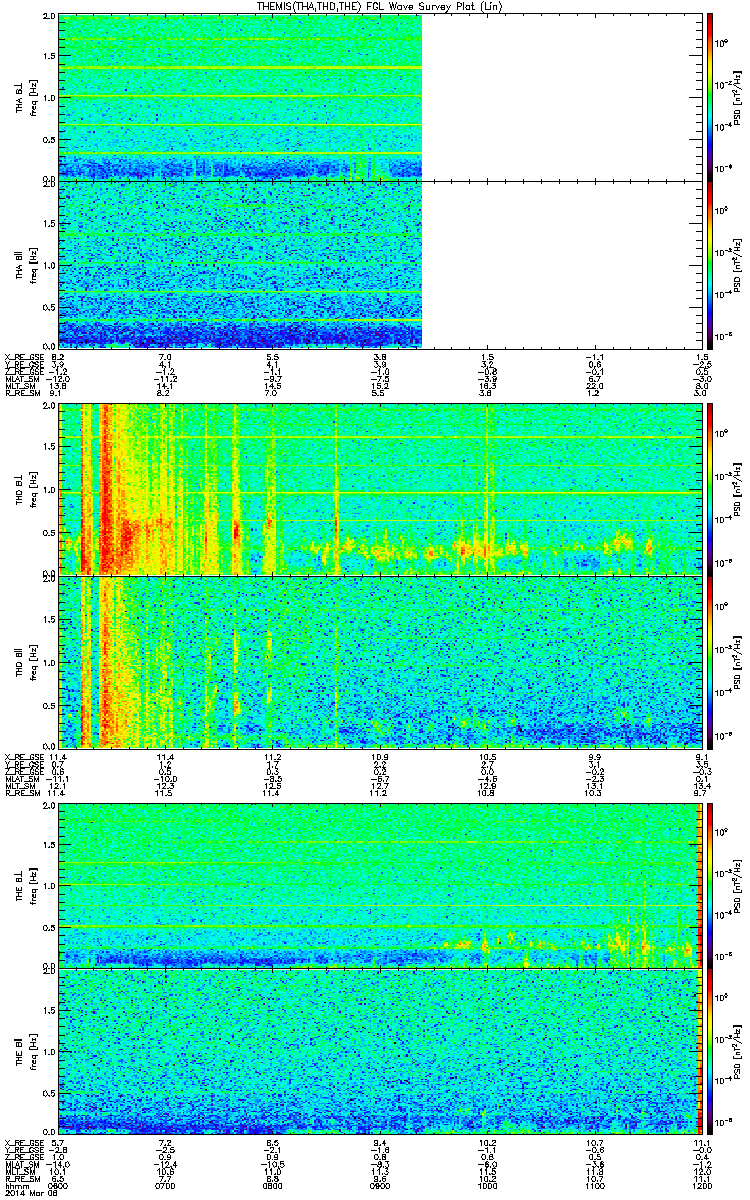Click the 1.0 tick on THD BL axis
This screenshot has height=1200, width=750.
click(x=49, y=491)
